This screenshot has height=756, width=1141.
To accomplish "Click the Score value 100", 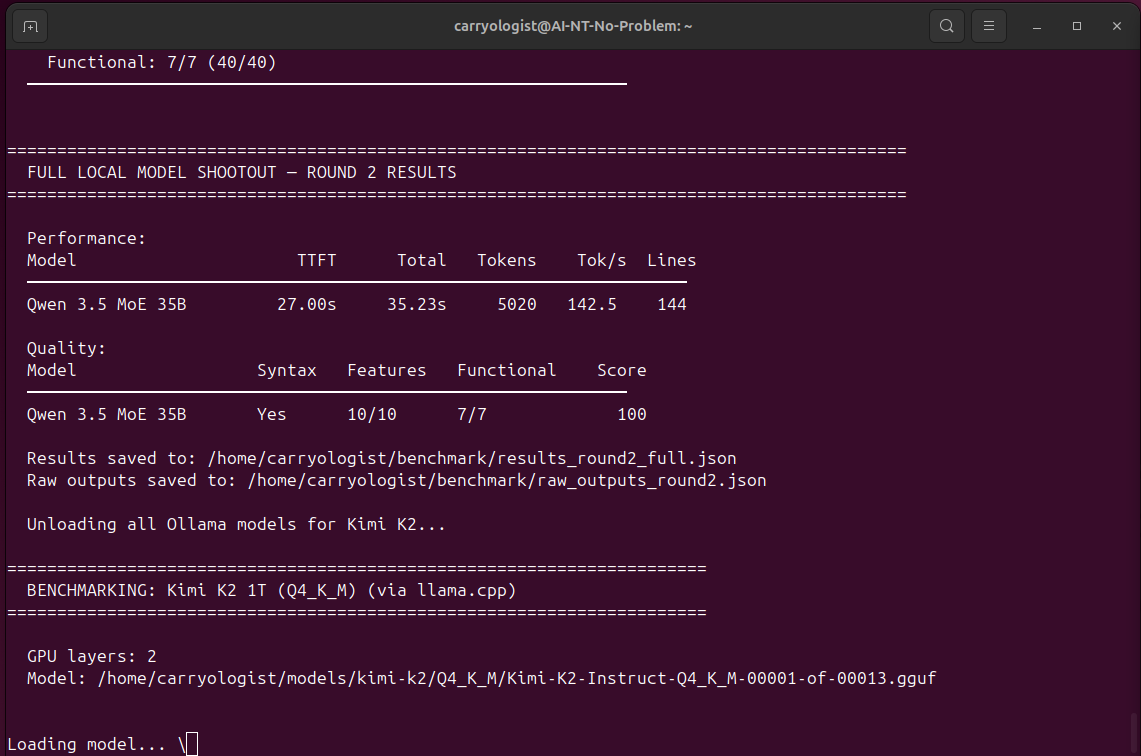I will 632,414.
